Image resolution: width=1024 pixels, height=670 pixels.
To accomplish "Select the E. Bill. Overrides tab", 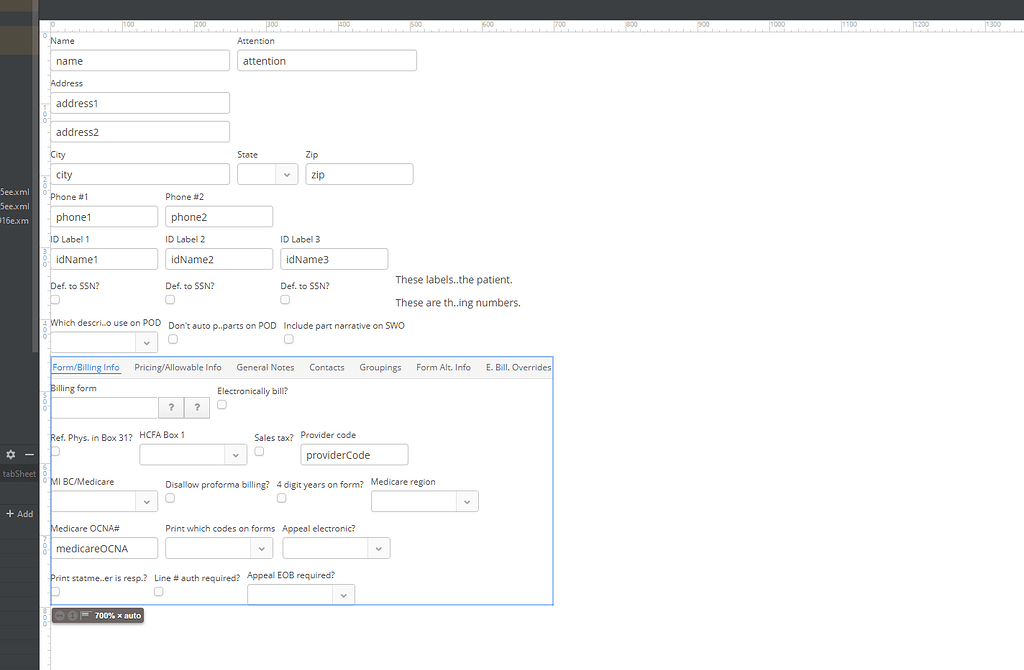I will click(516, 367).
